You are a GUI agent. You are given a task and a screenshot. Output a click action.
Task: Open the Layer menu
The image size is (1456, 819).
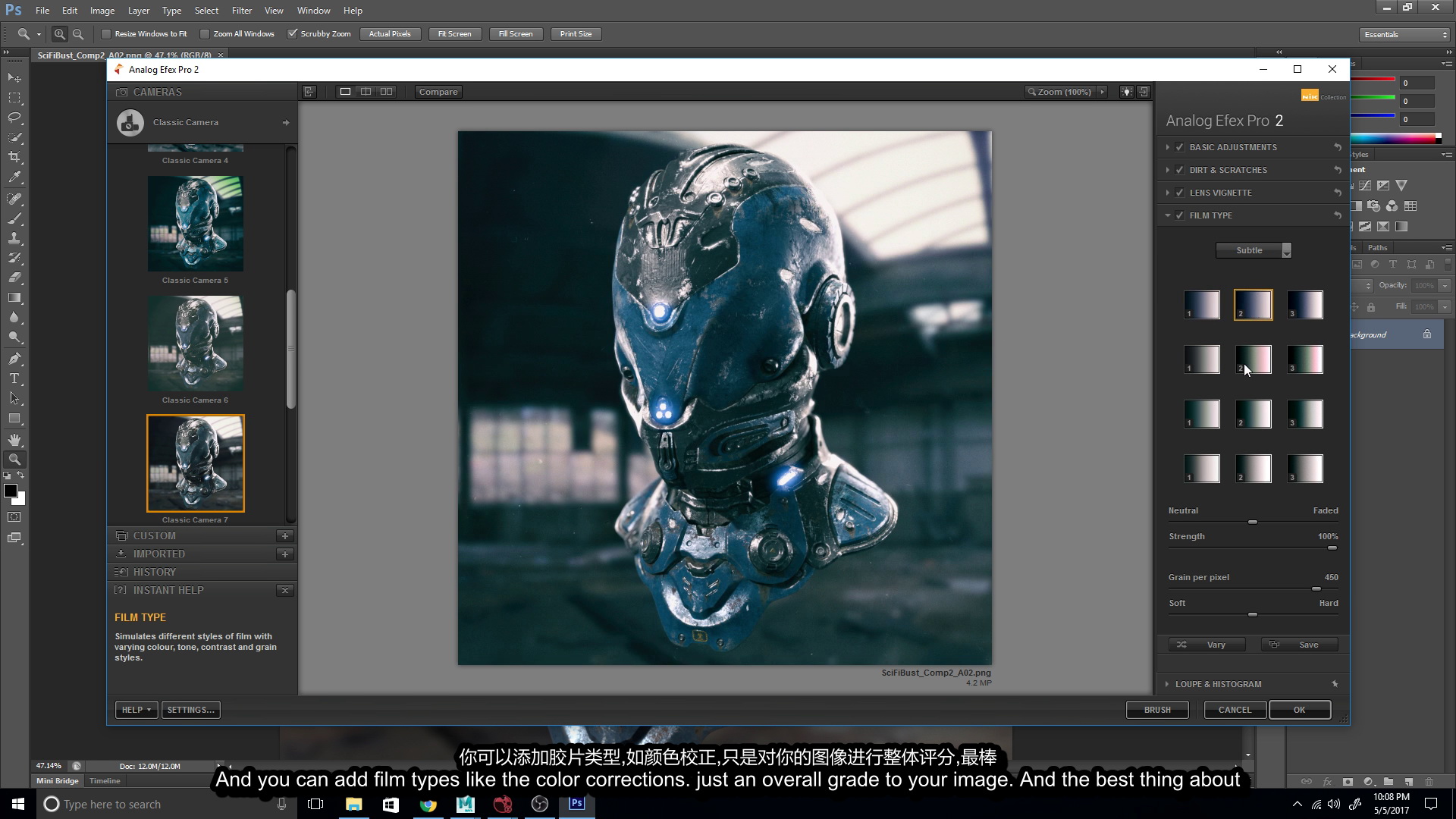tap(139, 11)
